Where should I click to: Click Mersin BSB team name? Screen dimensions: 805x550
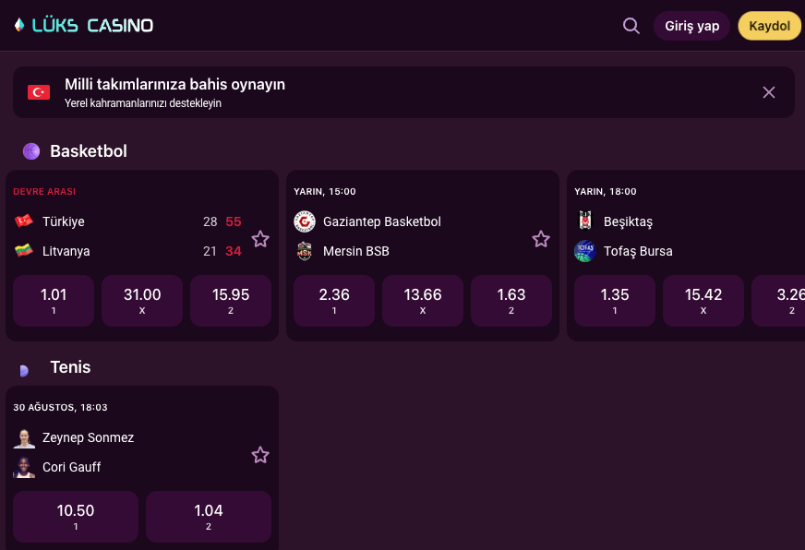[356, 251]
